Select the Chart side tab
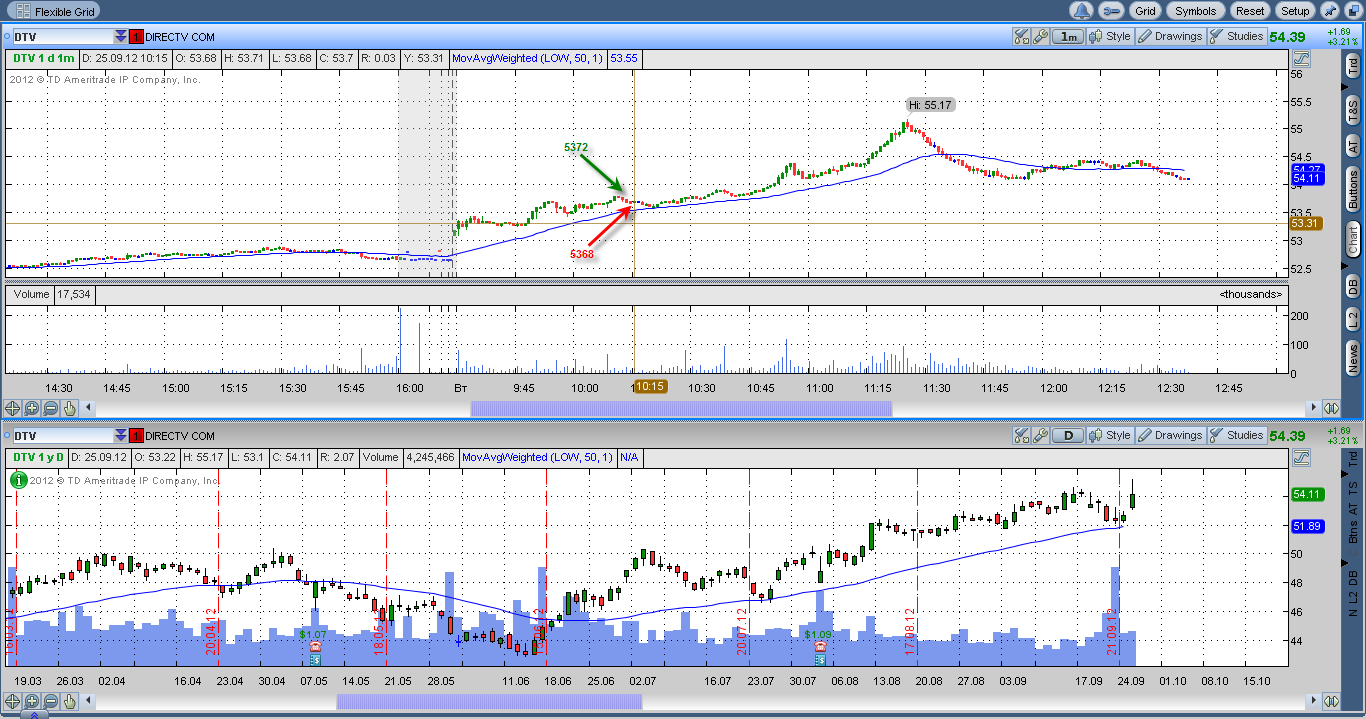This screenshot has height=719, width=1366. pyautogui.click(x=1353, y=241)
